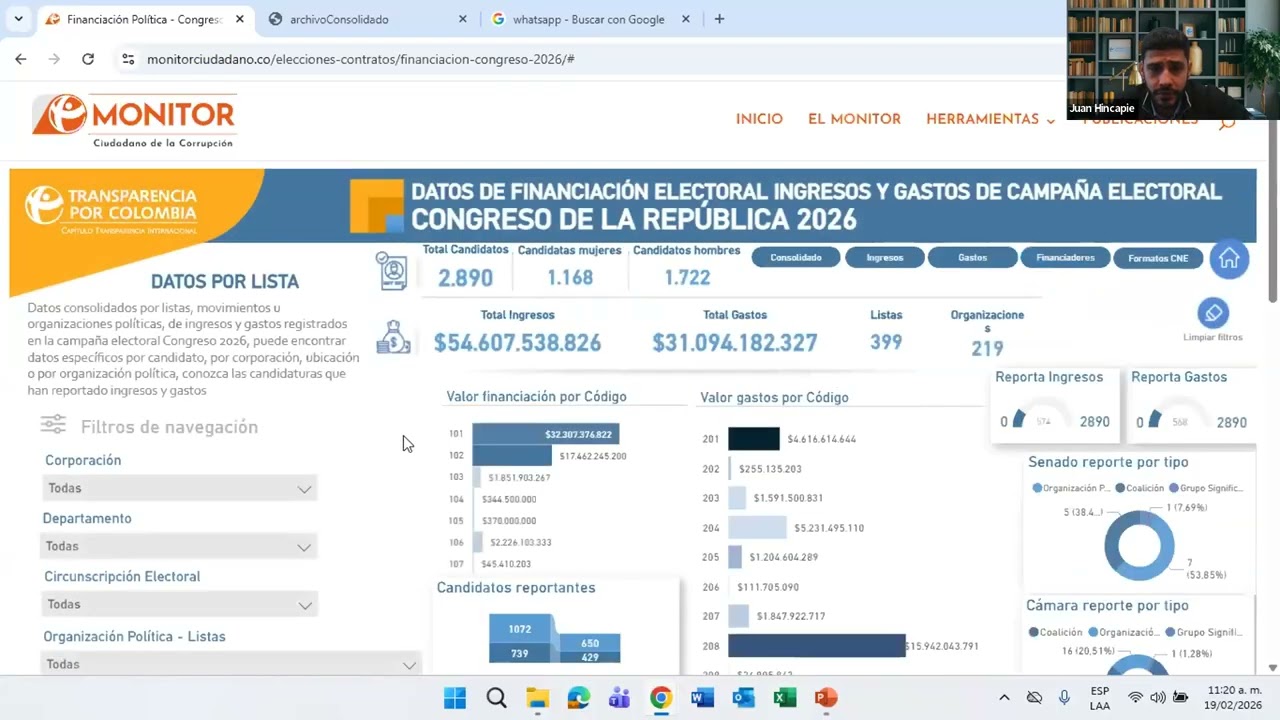This screenshot has height=720, width=1280.
Task: Open Outlook from the taskbar
Action: (743, 697)
